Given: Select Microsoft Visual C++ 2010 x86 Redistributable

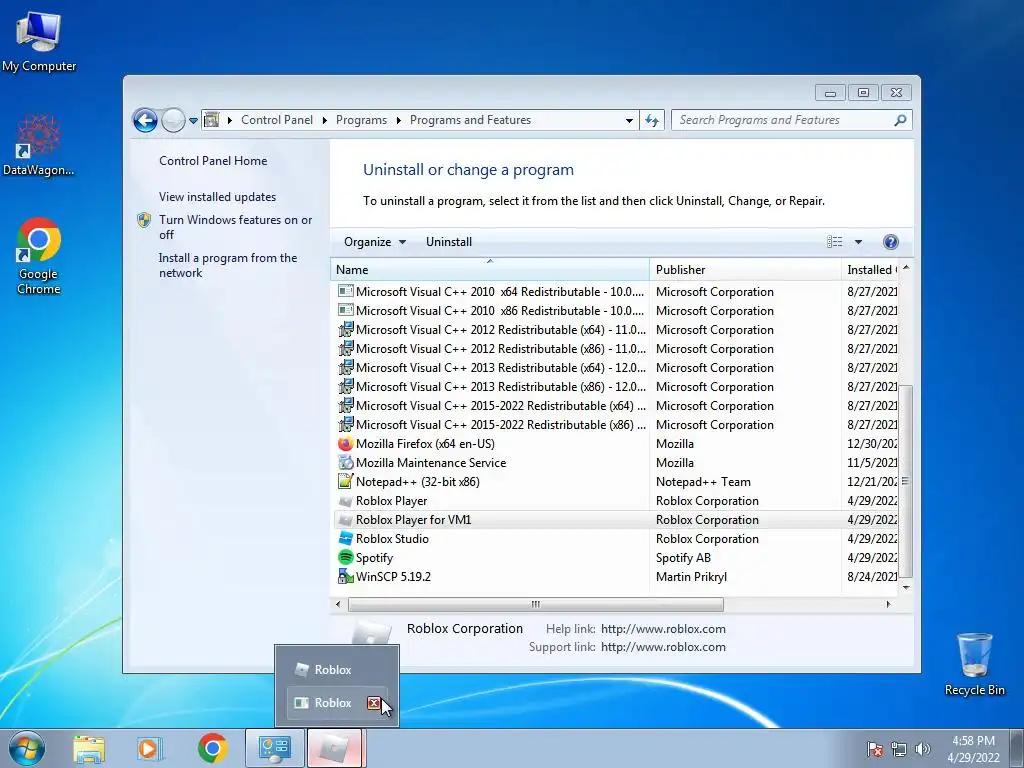Looking at the screenshot, I should [x=499, y=311].
